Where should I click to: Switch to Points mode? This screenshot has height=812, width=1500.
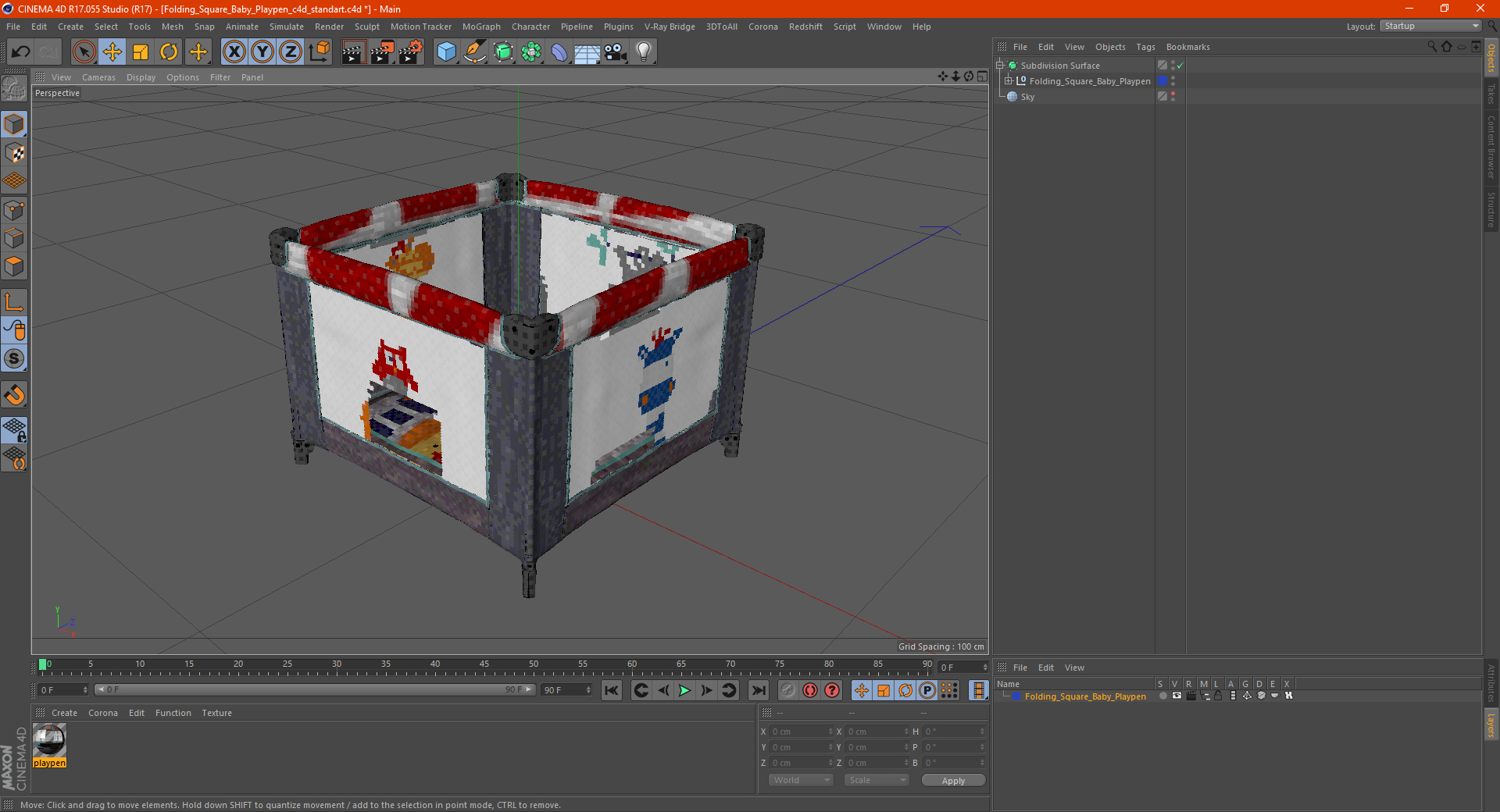coord(14,210)
